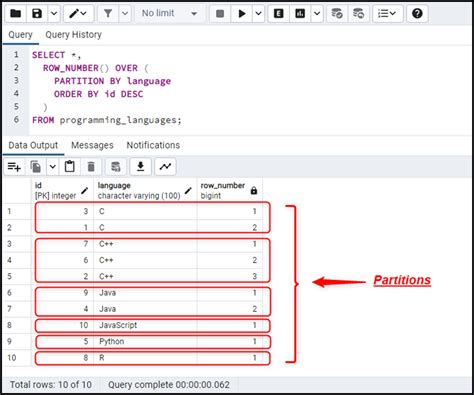474x395 pixels.
Task: Open the help question mark icon
Action: point(417,14)
